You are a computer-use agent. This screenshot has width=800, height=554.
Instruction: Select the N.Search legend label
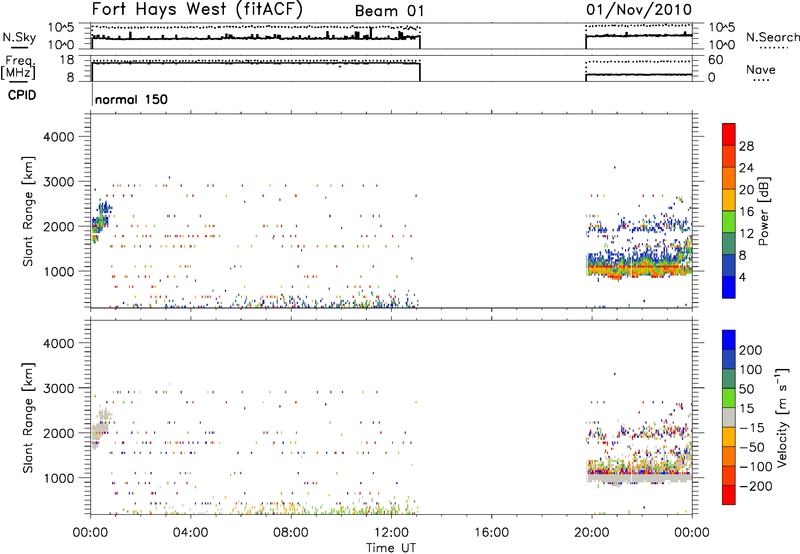click(772, 37)
